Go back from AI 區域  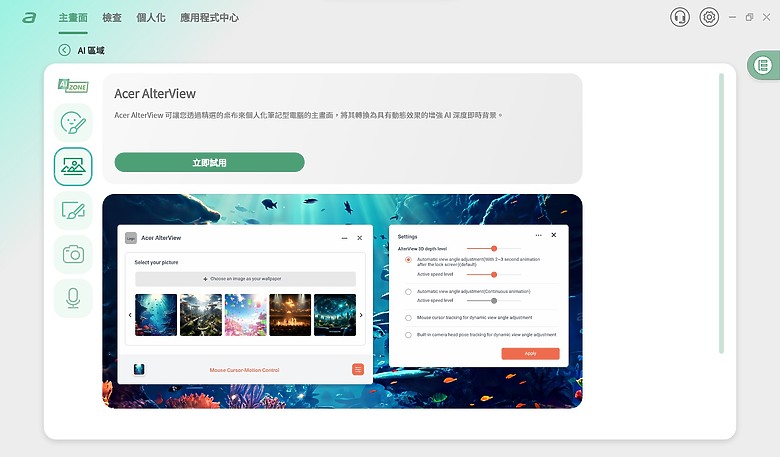pos(64,50)
